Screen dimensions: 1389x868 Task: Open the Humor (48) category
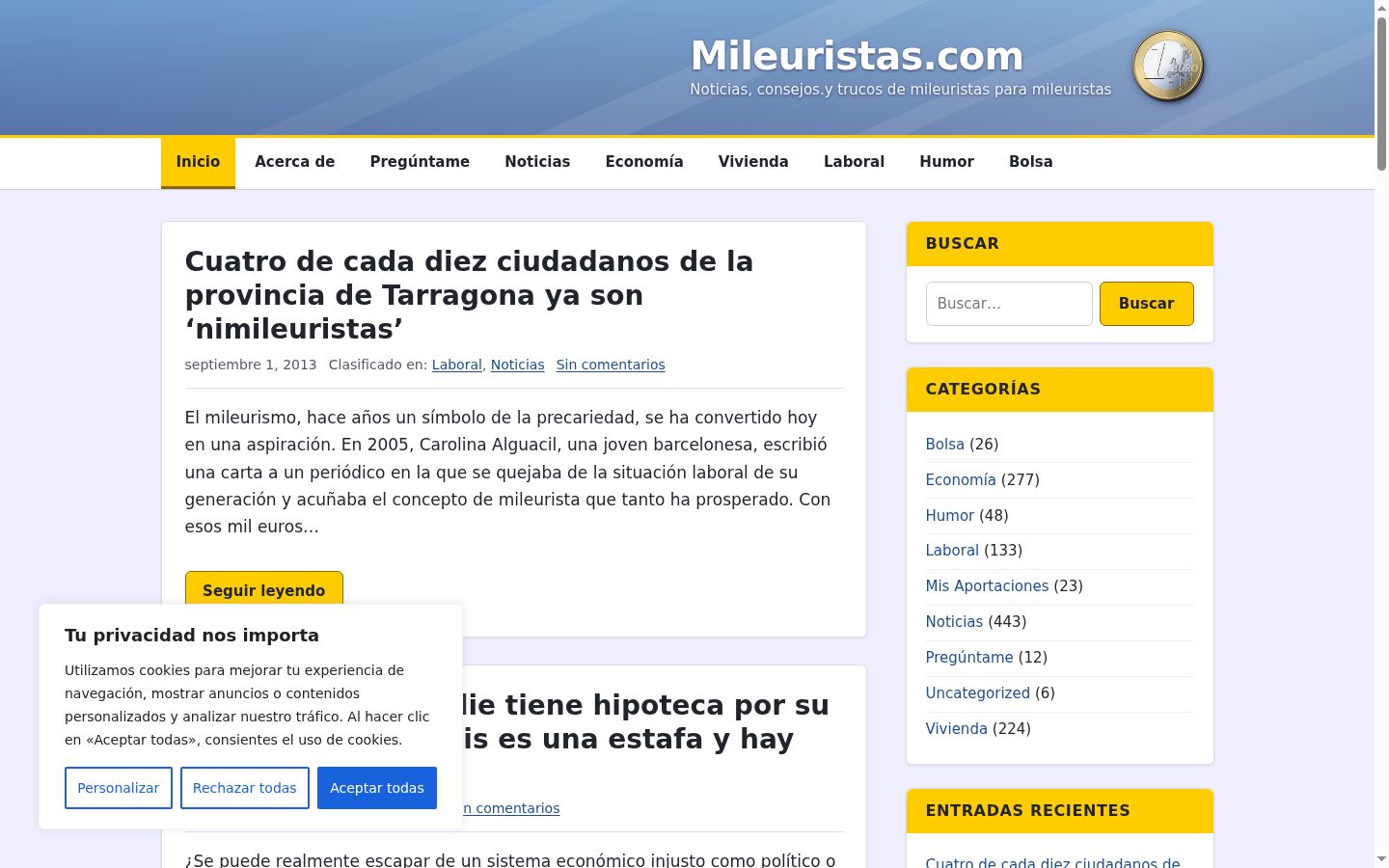pos(950,516)
